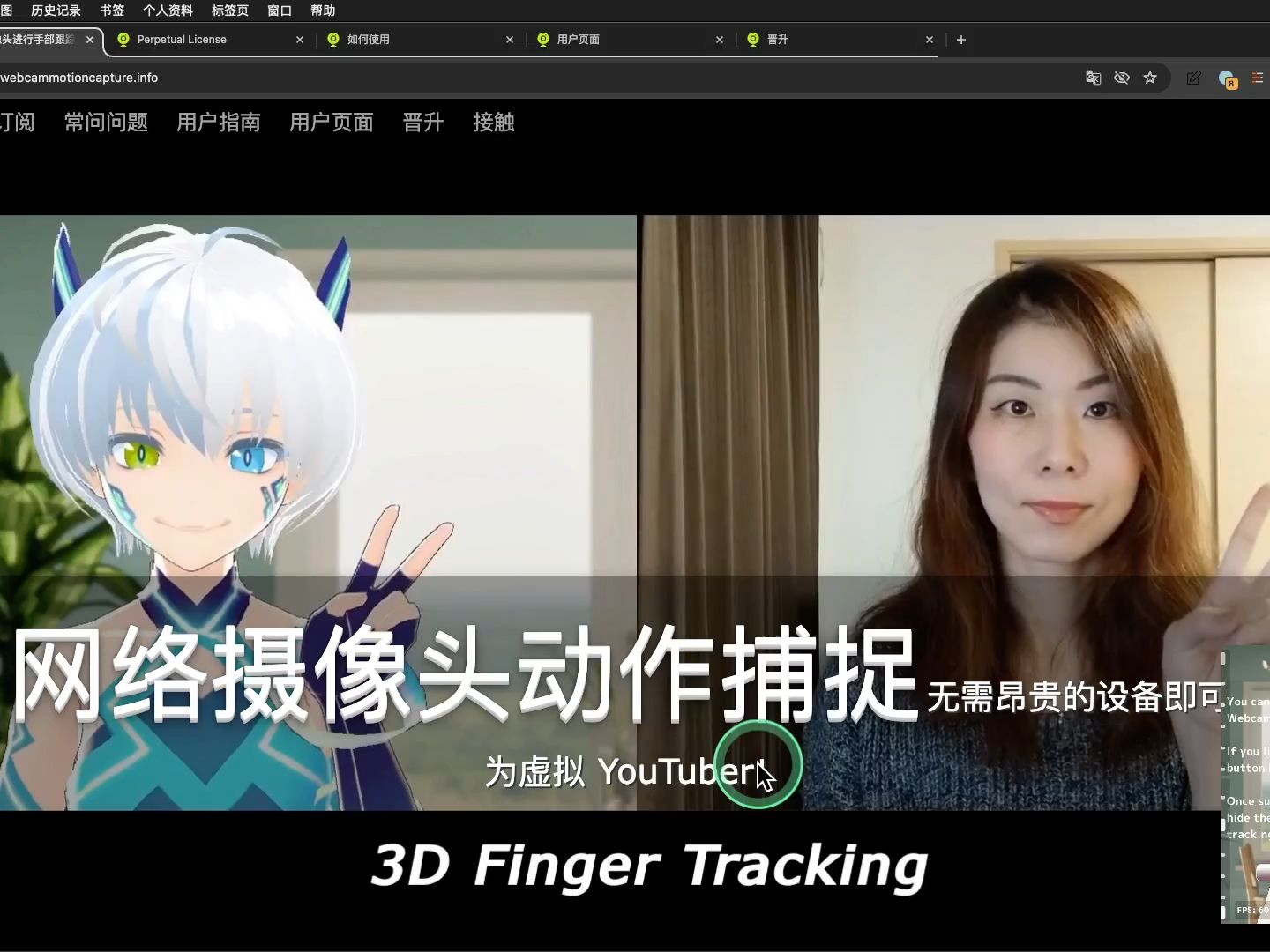The width and height of the screenshot is (1270, 952).
Task: Switch to the Perpetual License tab
Action: [x=210, y=40]
